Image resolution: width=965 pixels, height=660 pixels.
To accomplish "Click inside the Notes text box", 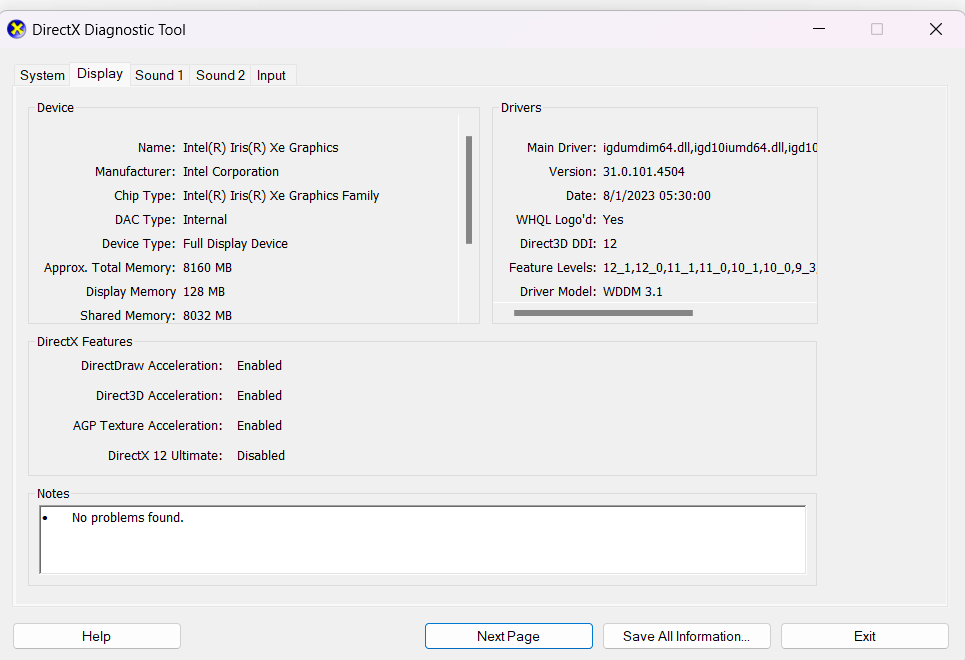I will click(x=423, y=540).
